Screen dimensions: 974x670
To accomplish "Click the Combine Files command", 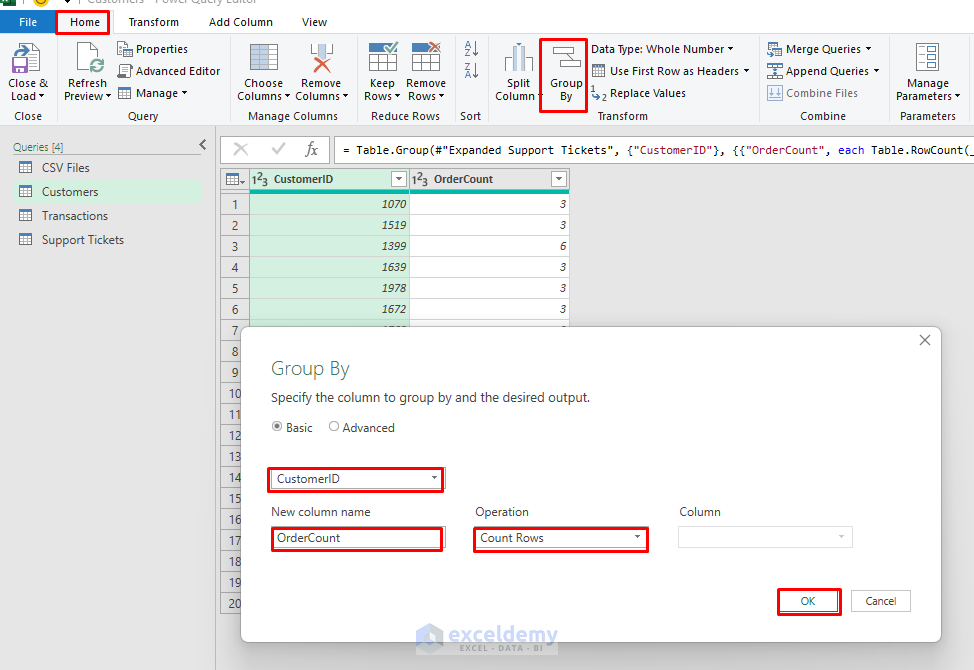I will click(x=812, y=93).
